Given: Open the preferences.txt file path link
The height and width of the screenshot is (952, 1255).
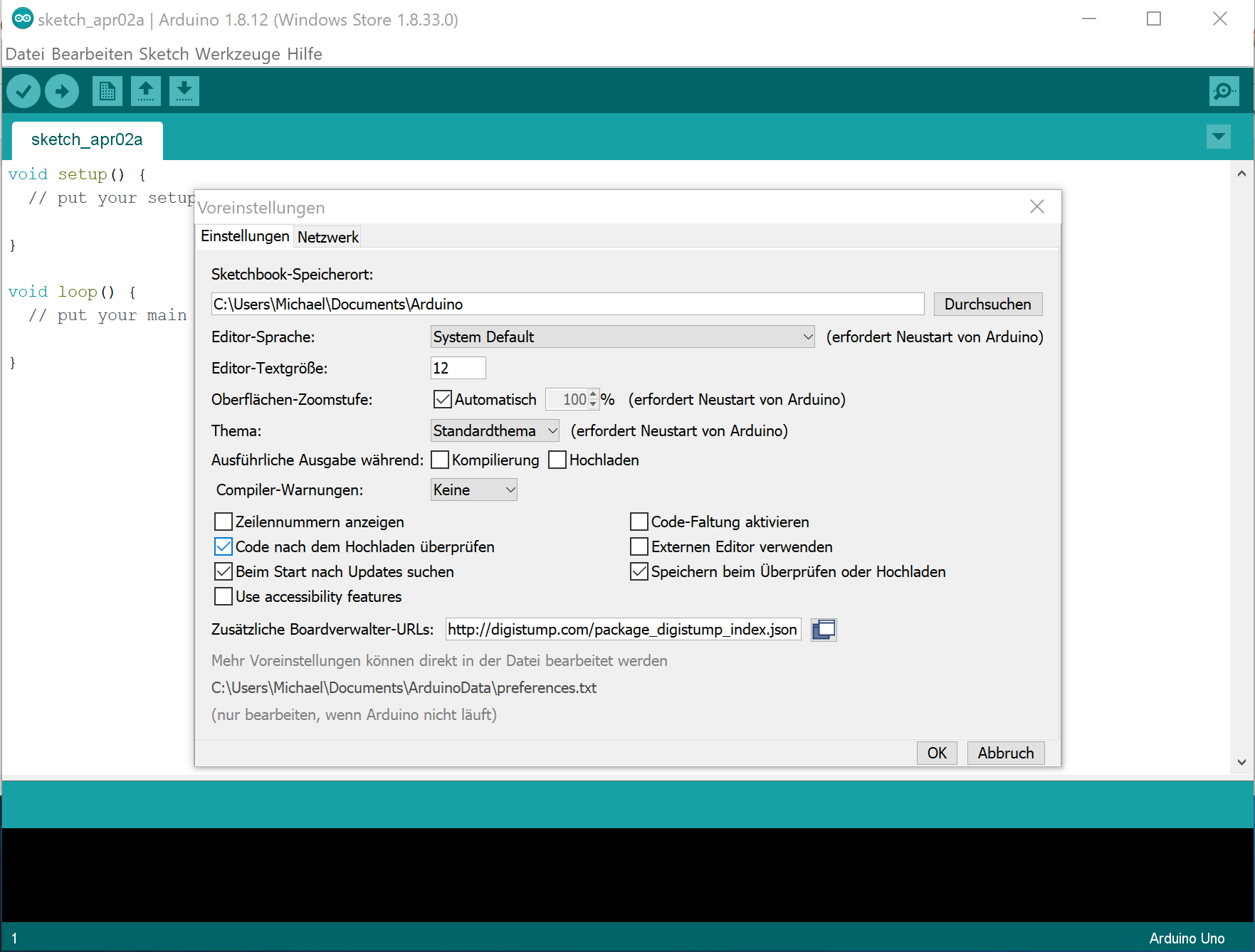Looking at the screenshot, I should pos(404,688).
